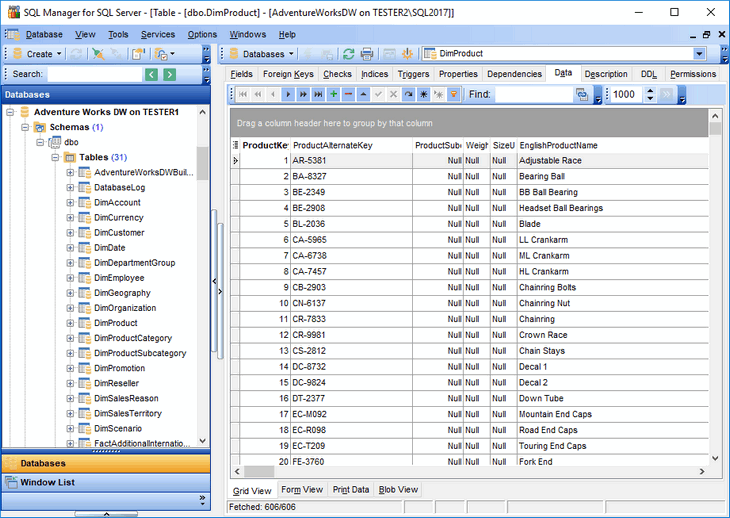Click the green plus Insert record icon
Image resolution: width=730 pixels, height=518 pixels.
333,94
